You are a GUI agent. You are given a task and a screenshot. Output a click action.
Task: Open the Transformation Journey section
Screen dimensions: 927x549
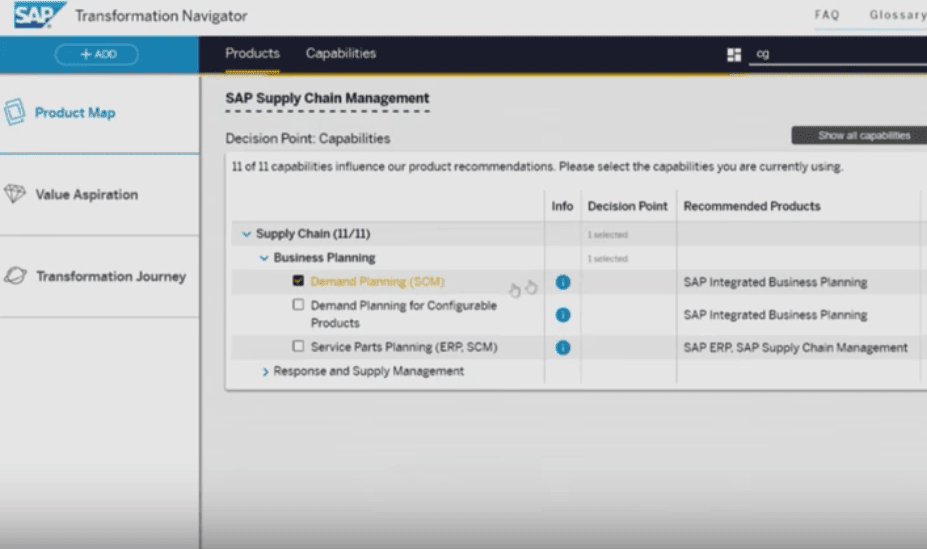(x=99, y=276)
